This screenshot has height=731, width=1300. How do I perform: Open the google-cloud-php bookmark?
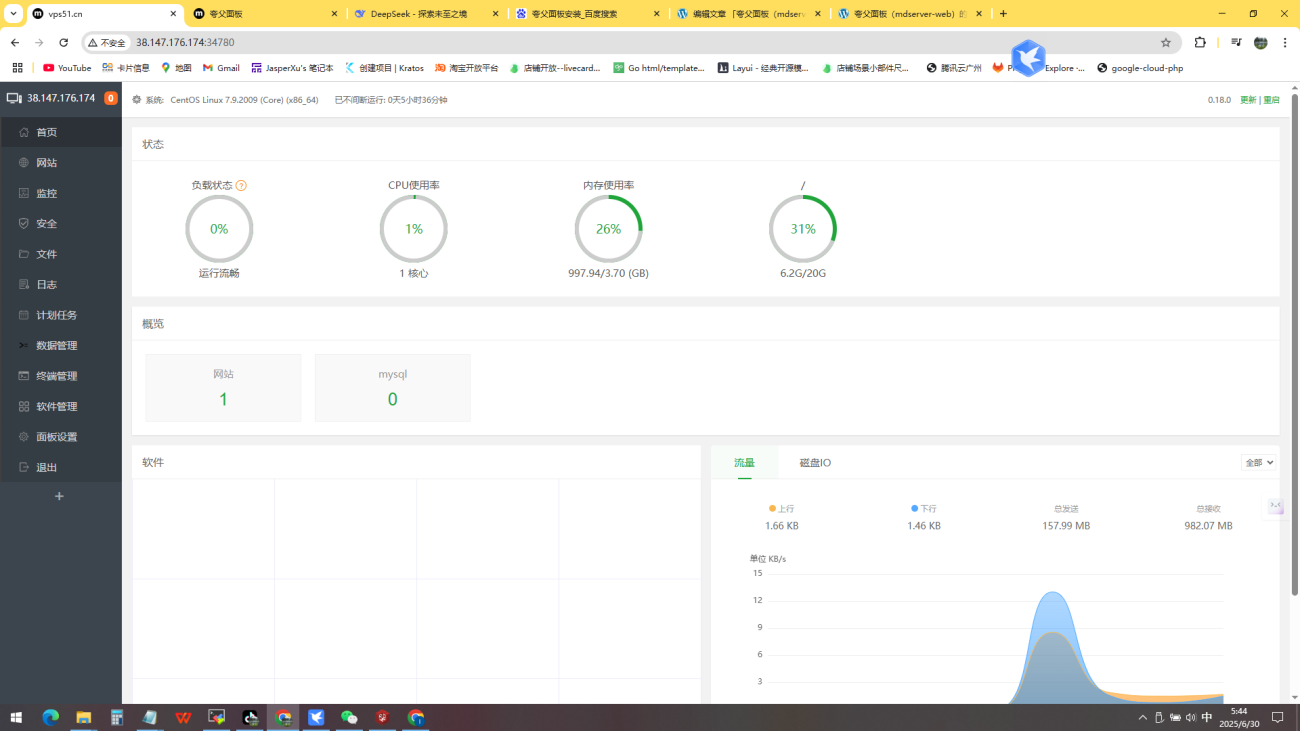1140,68
